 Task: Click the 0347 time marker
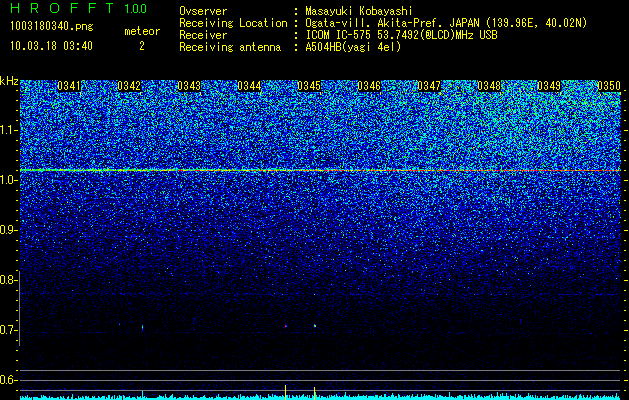(429, 86)
